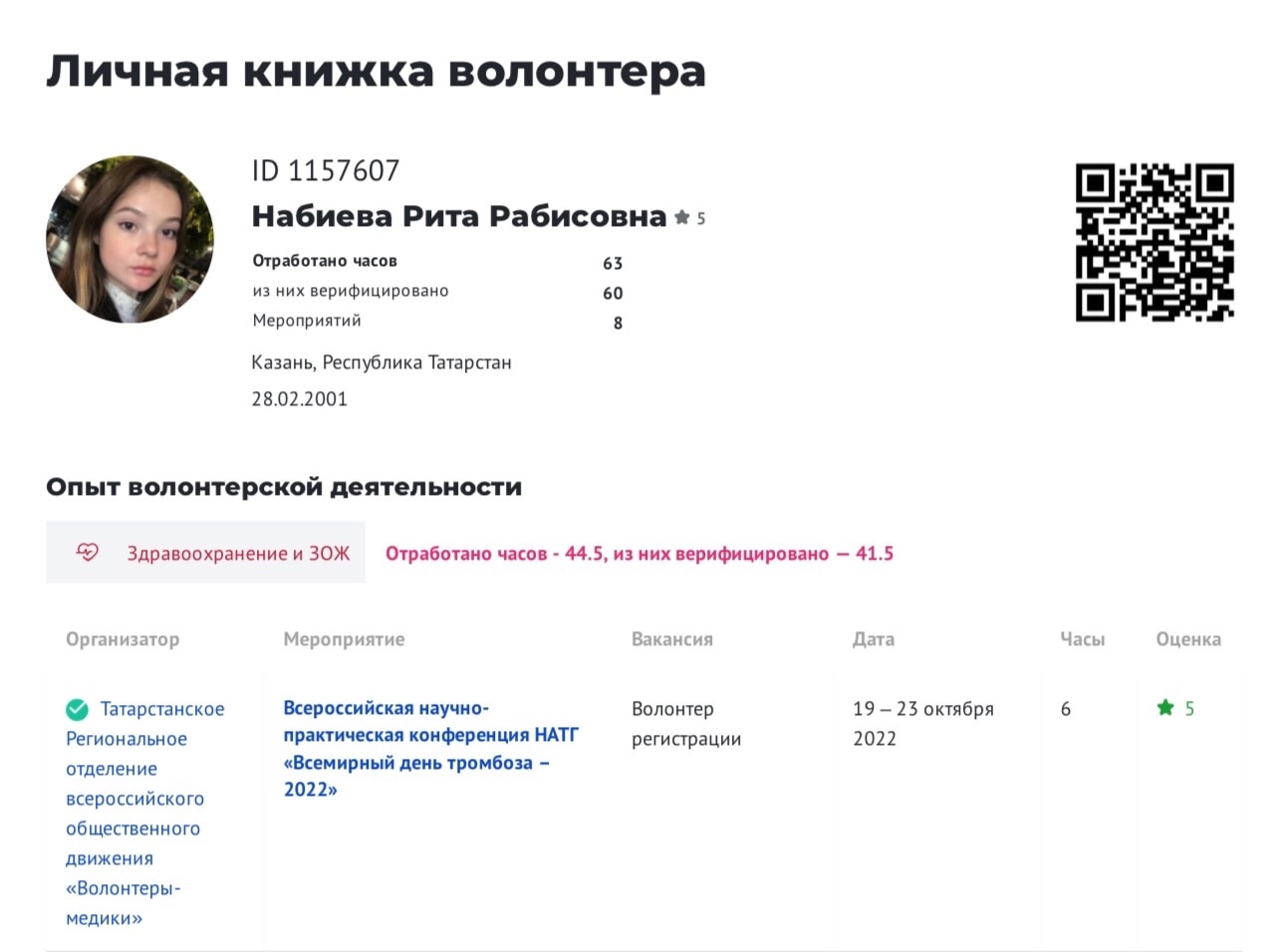Click the pink Отработано часов 44.5 summary text

click(x=639, y=554)
